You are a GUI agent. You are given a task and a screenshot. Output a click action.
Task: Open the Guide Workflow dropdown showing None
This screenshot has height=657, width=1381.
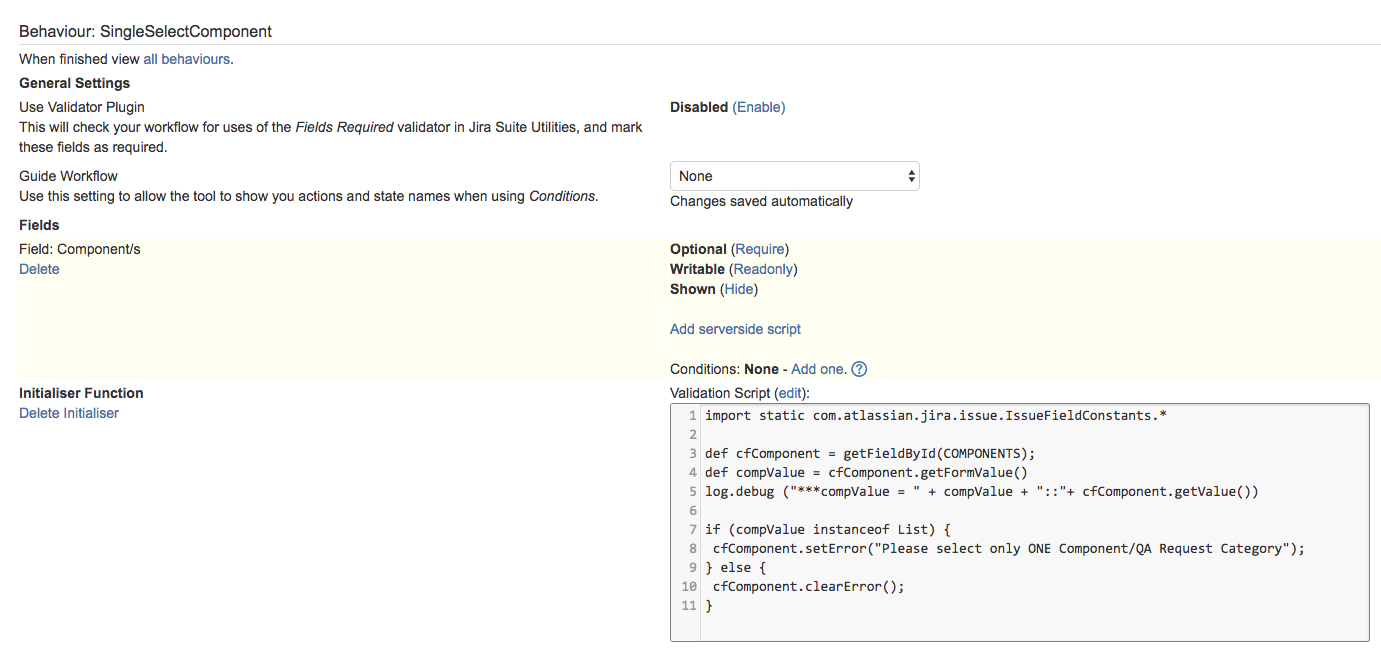[x=794, y=176]
